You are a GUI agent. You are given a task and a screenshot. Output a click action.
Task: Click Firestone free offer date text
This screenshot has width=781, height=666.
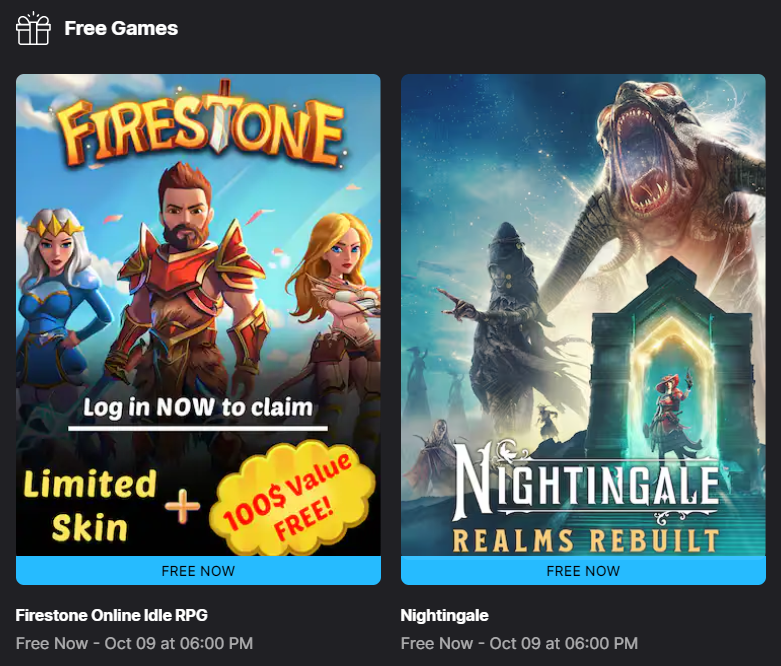[x=134, y=643]
